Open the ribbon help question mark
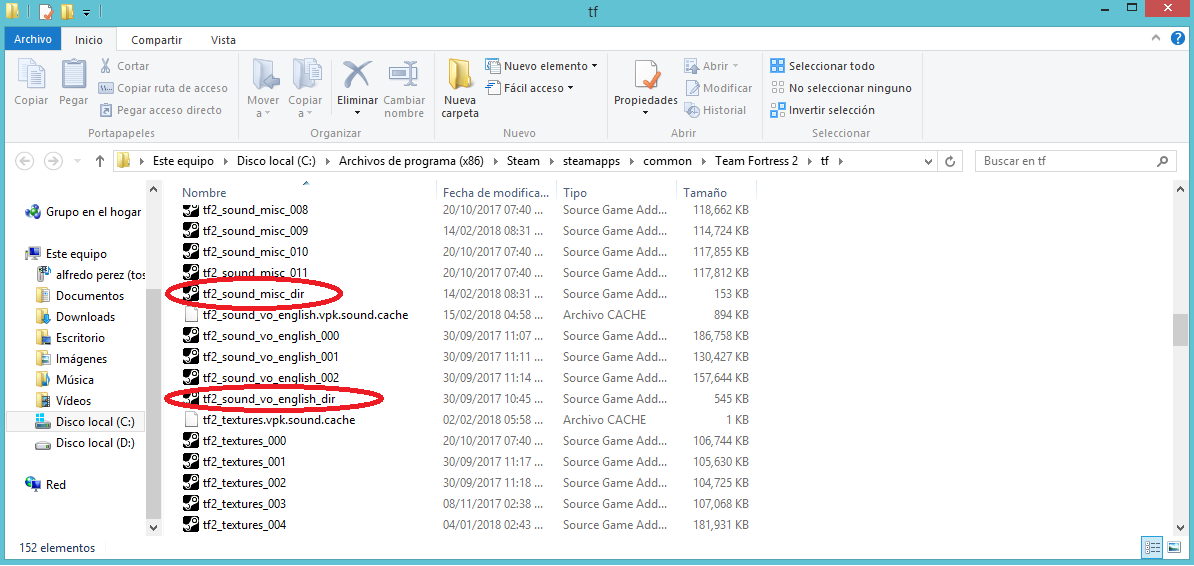1194x566 pixels. (x=1177, y=37)
